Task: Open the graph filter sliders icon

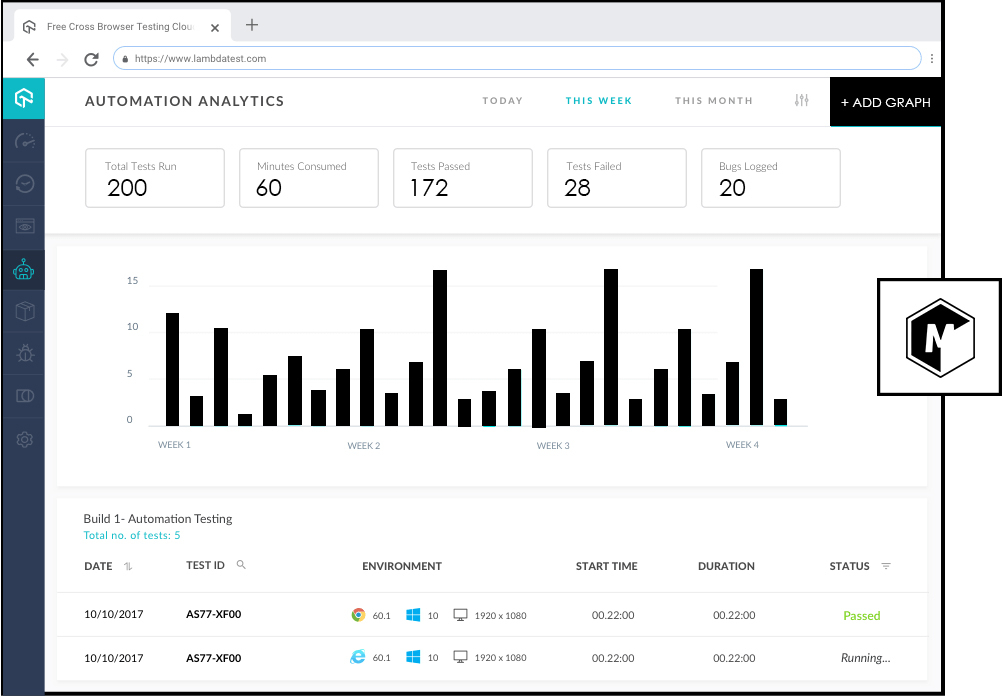Action: [800, 100]
